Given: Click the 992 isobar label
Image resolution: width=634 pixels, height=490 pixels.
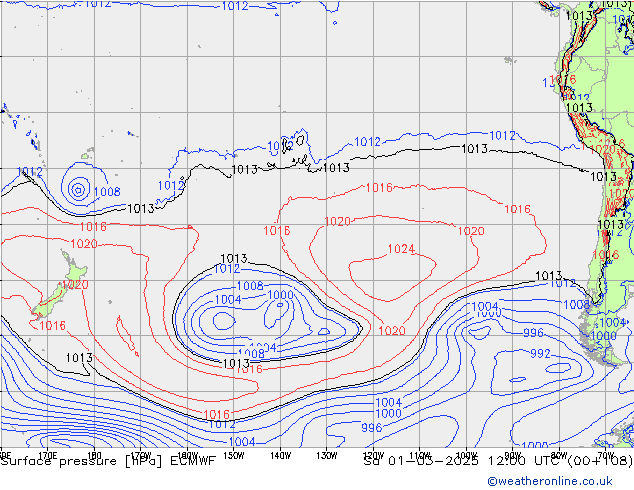Looking at the screenshot, I should point(540,354).
